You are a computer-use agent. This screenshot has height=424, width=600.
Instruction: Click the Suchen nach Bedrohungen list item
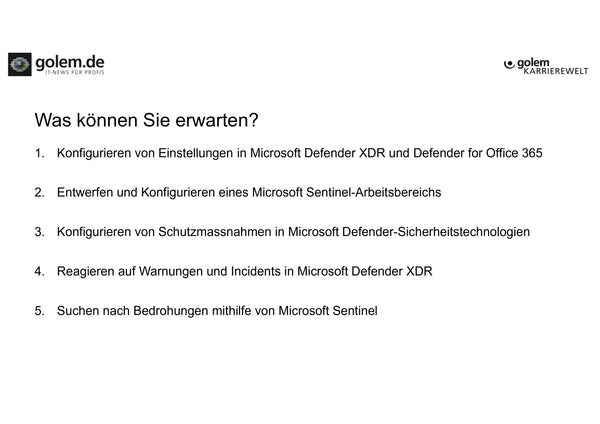coord(218,311)
